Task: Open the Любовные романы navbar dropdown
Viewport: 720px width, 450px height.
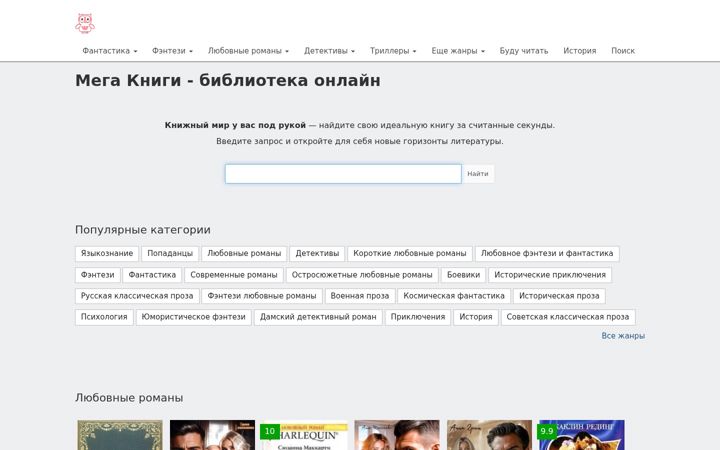Action: (248, 51)
